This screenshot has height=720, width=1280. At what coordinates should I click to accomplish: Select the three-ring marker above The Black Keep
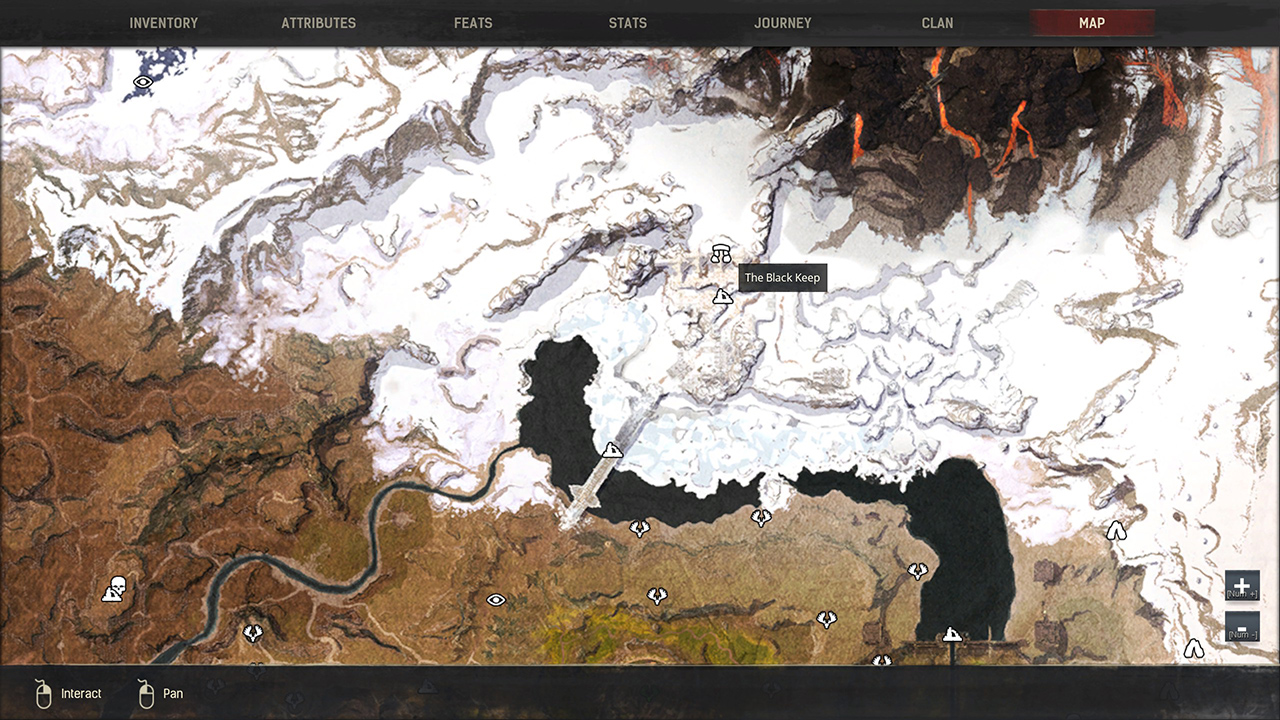(721, 253)
